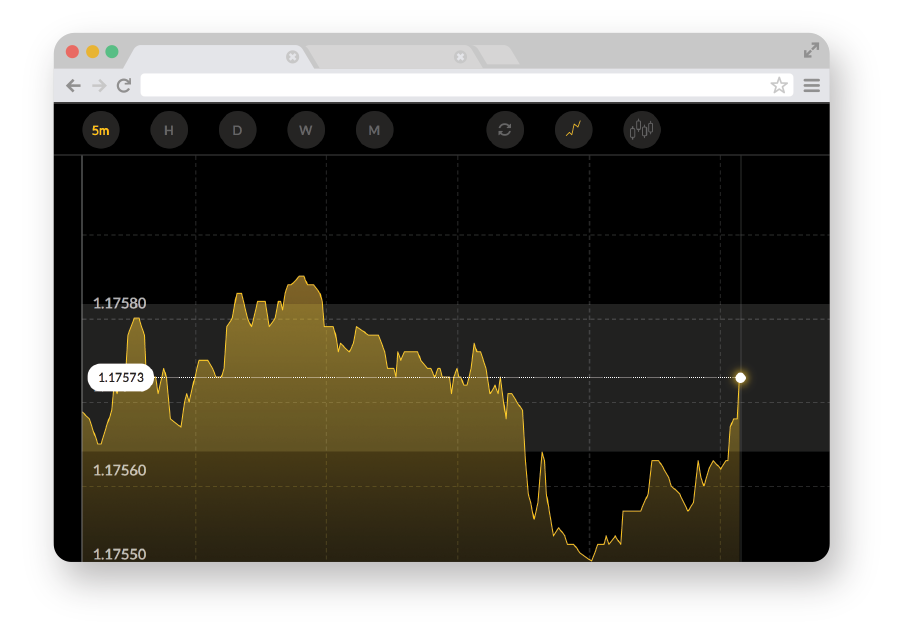
Task: Open the browser hamburger menu
Action: 811,86
